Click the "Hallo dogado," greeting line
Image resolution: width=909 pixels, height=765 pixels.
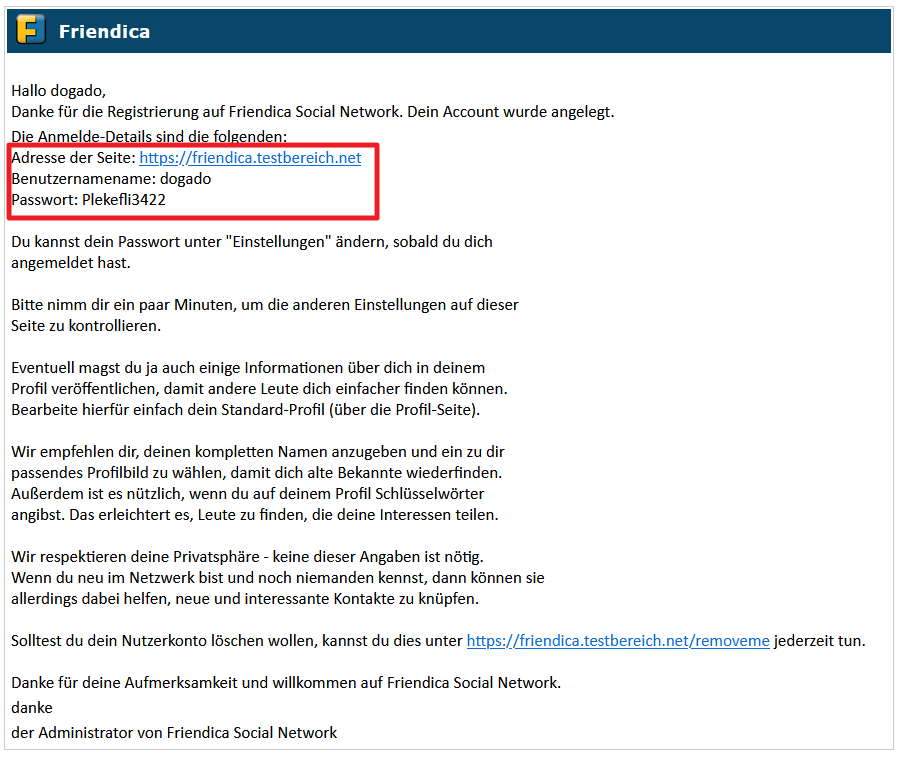58,91
